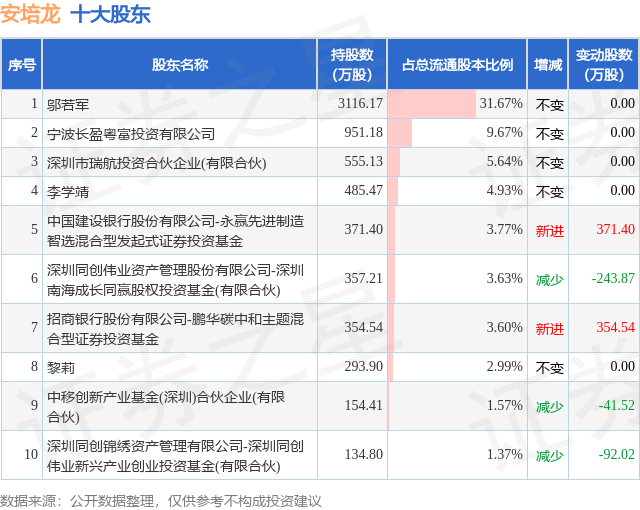640x510 pixels.
Task: Click 新进 status in row 7
Action: coord(549,329)
